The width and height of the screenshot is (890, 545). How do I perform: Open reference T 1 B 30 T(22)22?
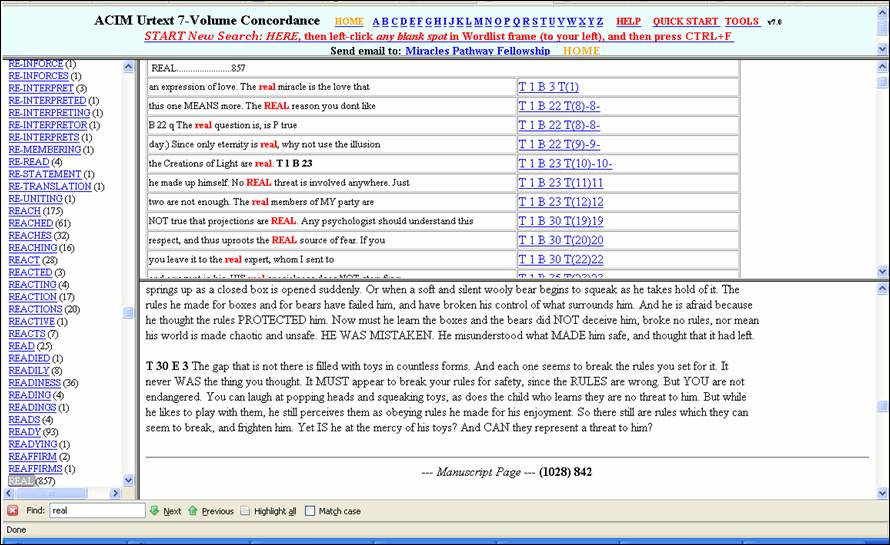(x=560, y=258)
